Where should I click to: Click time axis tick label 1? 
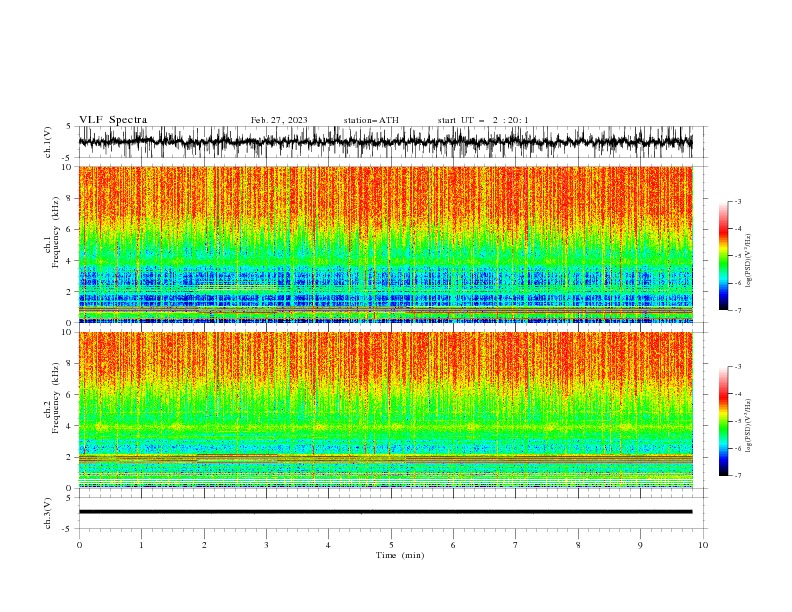(x=141, y=545)
